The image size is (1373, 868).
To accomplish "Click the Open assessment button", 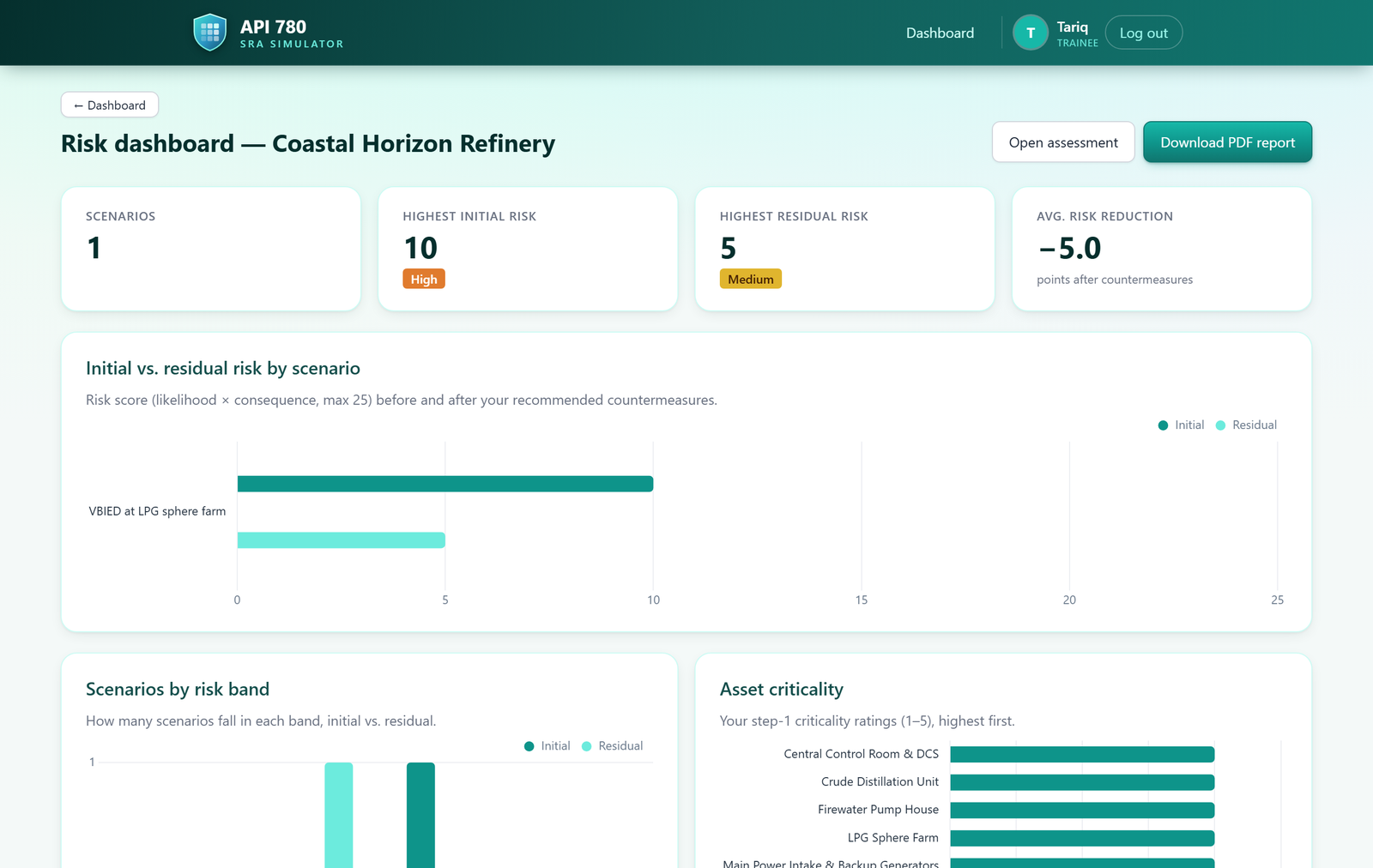I will click(1063, 142).
